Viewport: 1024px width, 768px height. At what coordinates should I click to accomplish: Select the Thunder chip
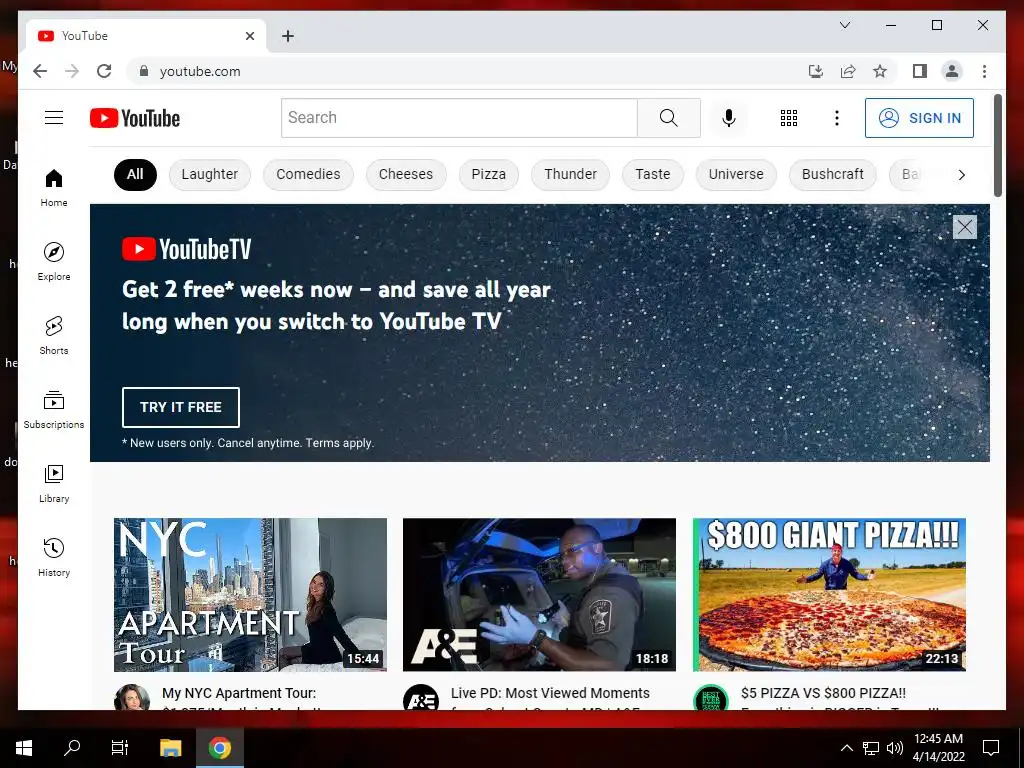[x=570, y=174]
